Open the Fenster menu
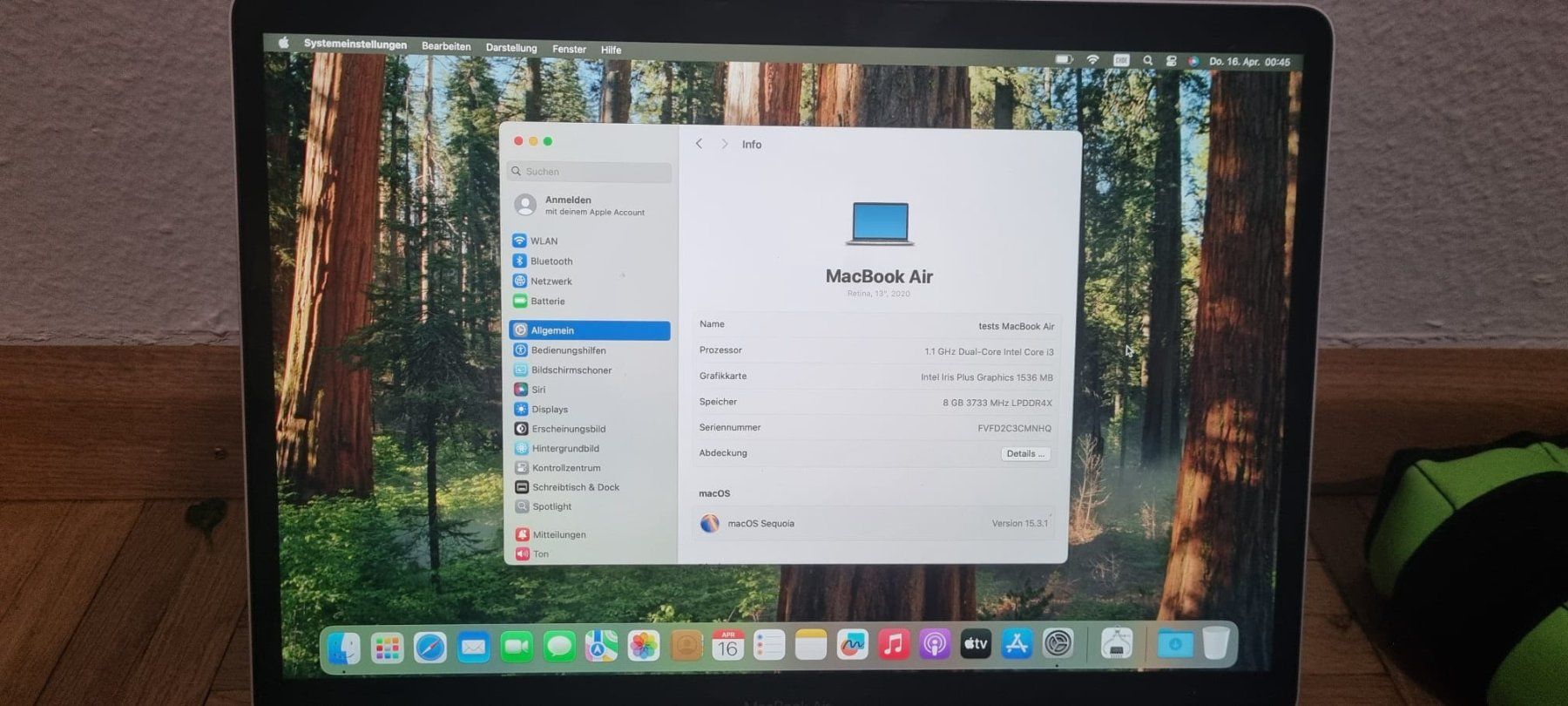1568x706 pixels. pyautogui.click(x=569, y=49)
